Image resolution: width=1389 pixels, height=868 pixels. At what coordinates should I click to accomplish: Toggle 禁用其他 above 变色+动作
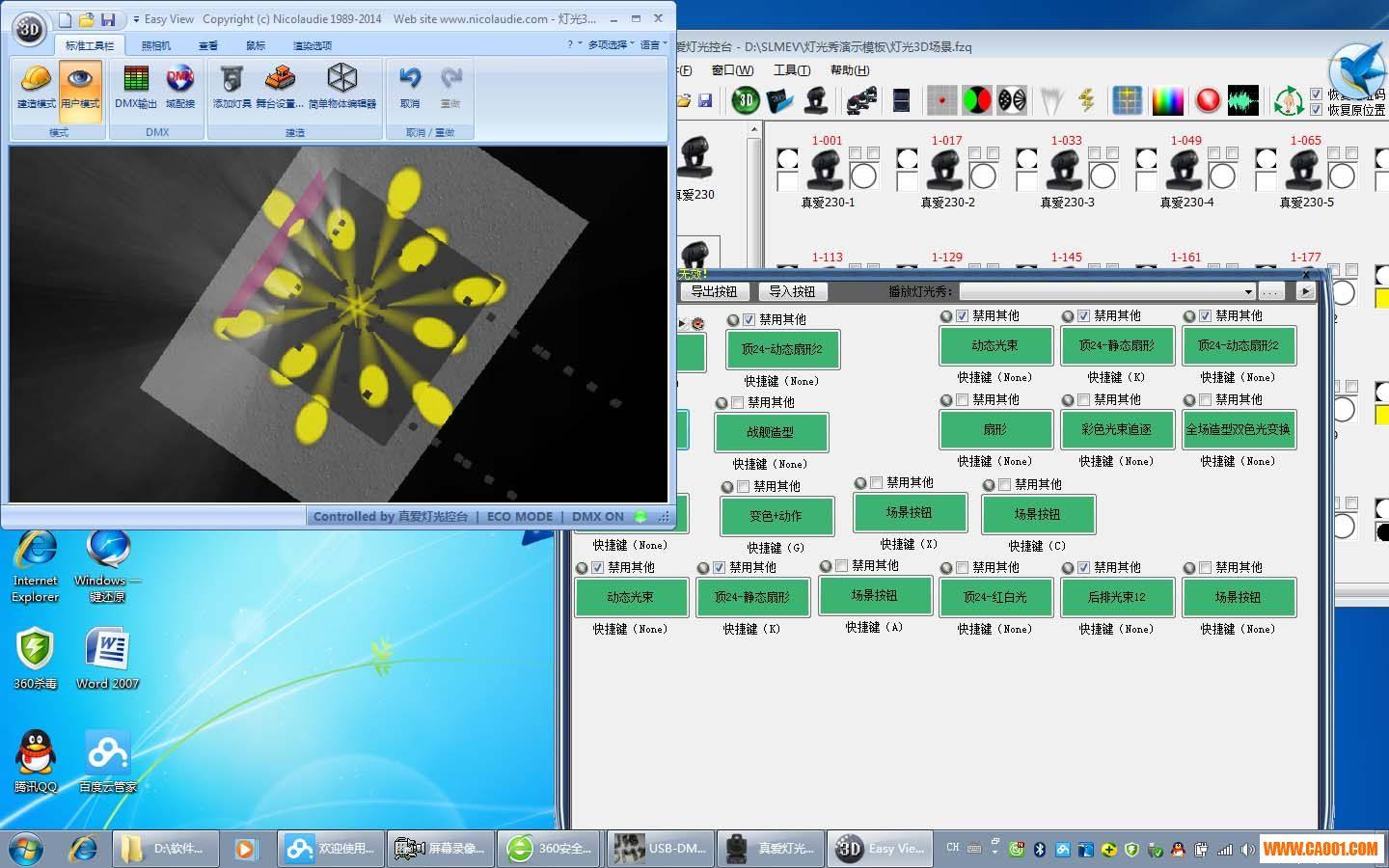(x=744, y=487)
